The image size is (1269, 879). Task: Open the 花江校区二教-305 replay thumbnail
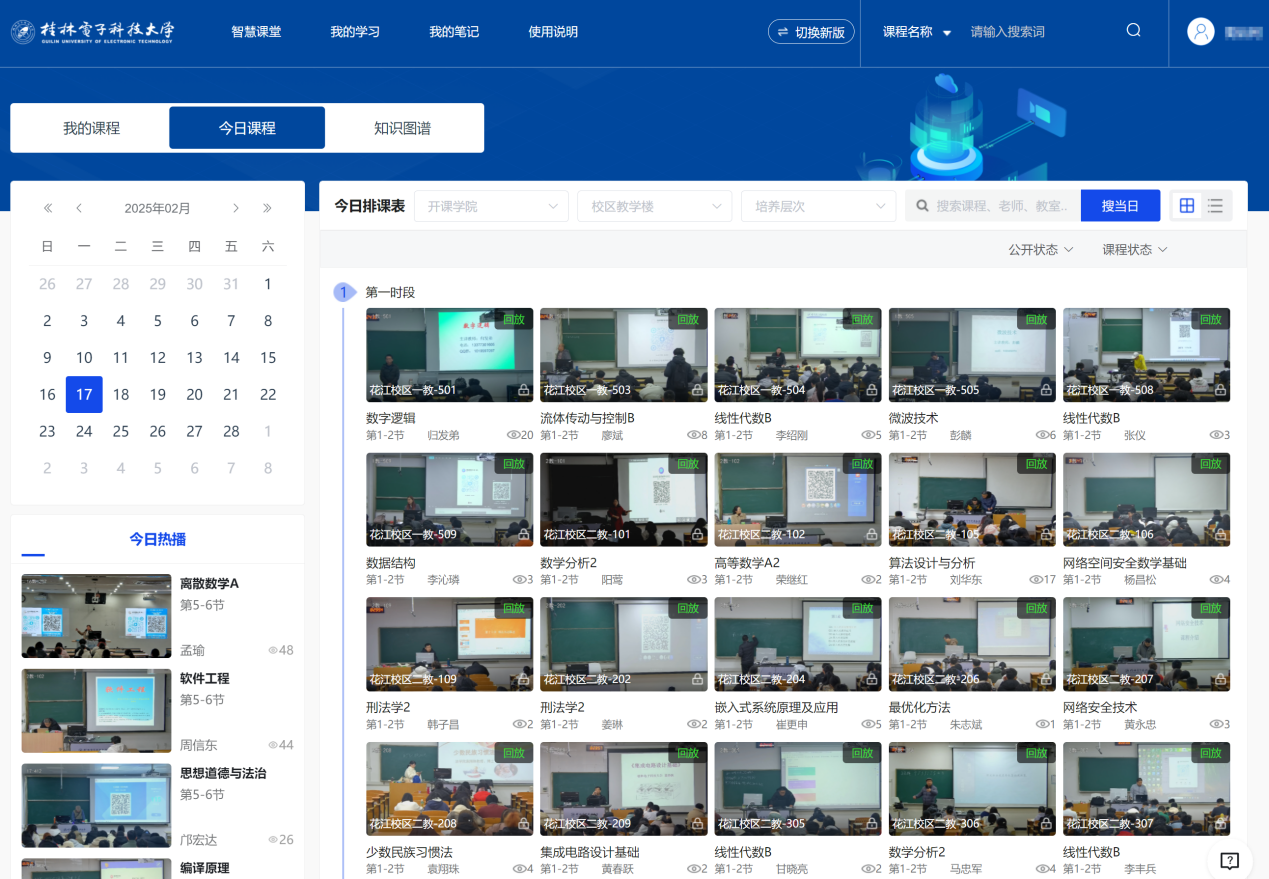(798, 789)
